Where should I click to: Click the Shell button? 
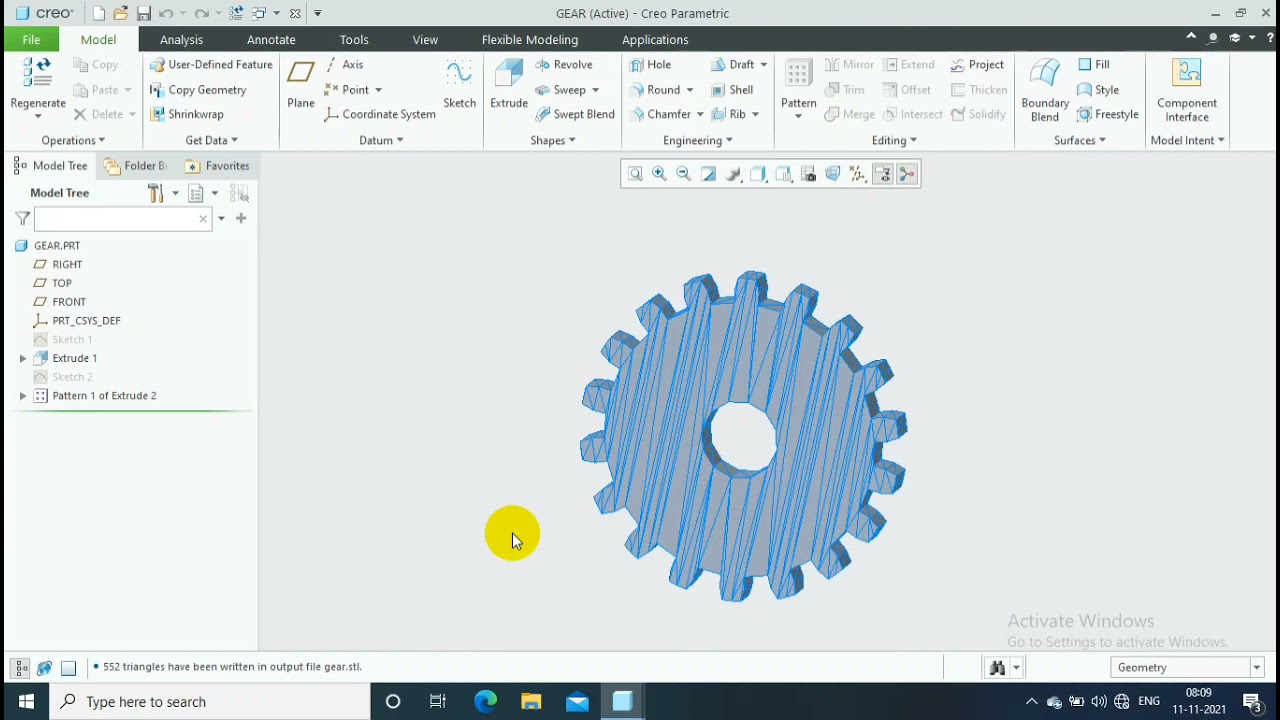click(x=732, y=90)
